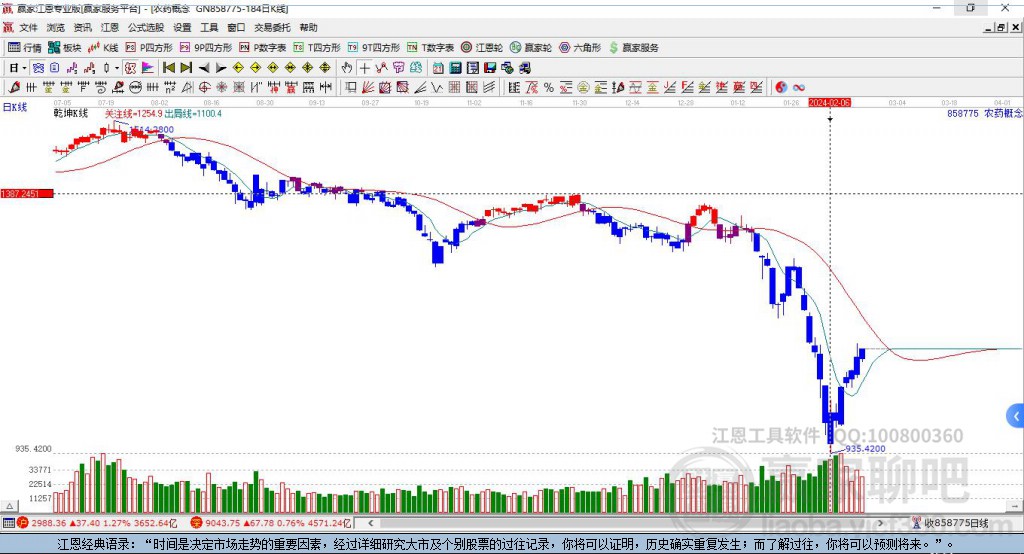Open the calculator icon

(456, 68)
